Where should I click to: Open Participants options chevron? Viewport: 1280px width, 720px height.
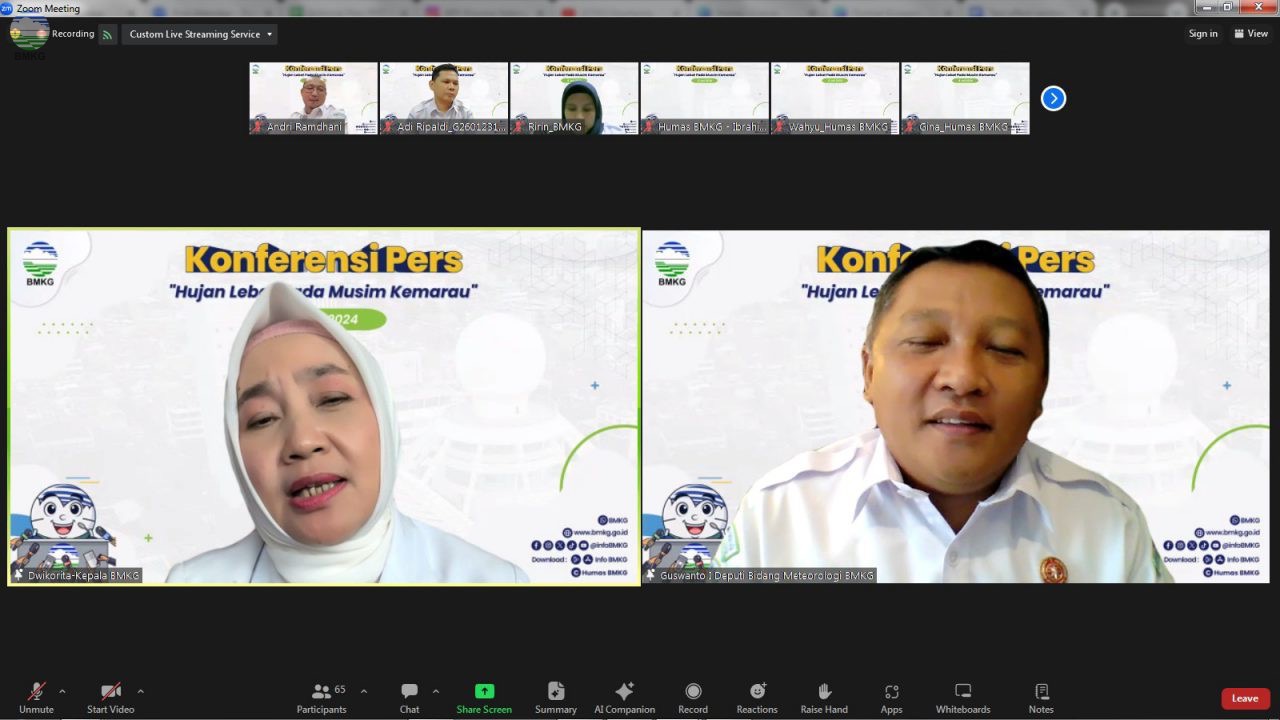[x=363, y=690]
